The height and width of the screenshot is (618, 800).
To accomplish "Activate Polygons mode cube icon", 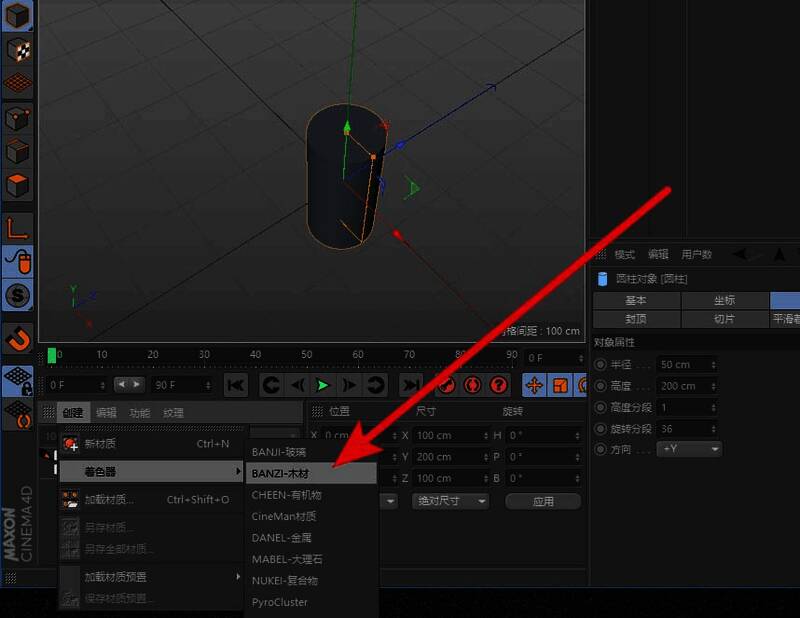I will click(18, 186).
